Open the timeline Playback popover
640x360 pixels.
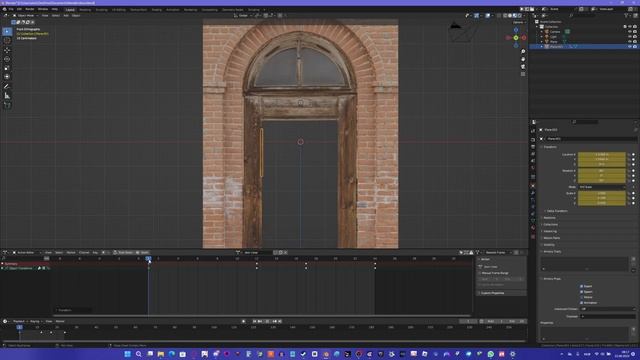(x=20, y=321)
